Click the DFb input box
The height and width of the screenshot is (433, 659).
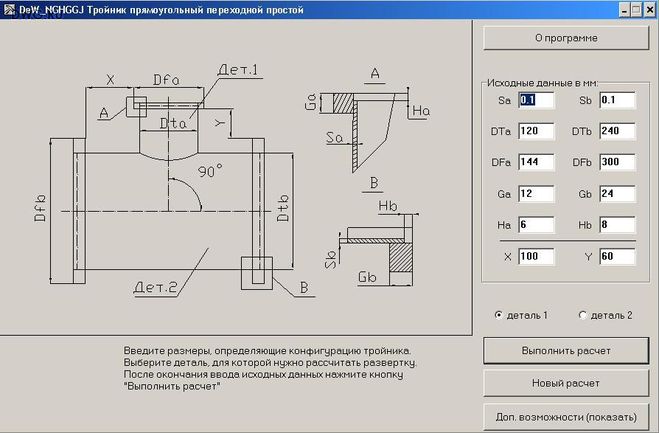point(617,162)
